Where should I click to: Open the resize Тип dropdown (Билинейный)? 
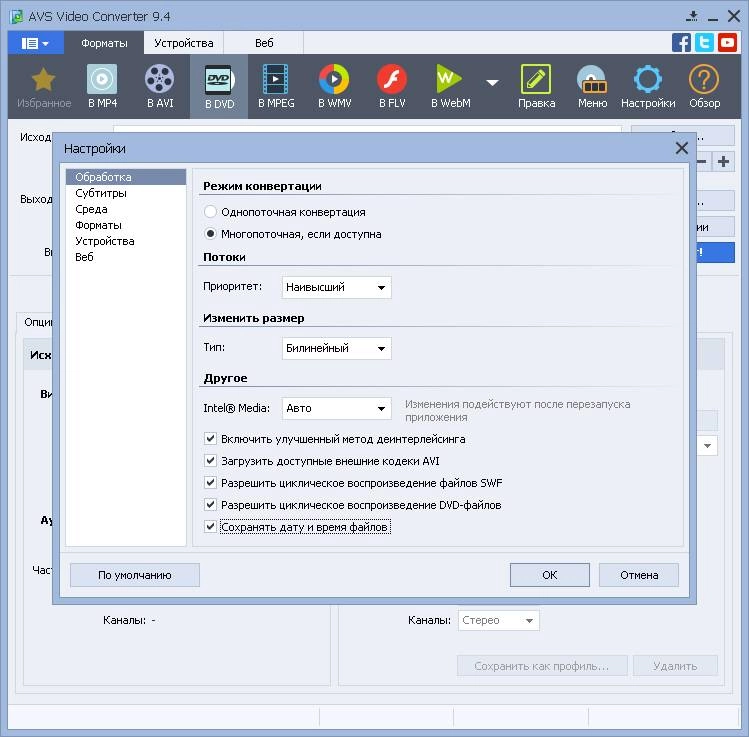(336, 348)
